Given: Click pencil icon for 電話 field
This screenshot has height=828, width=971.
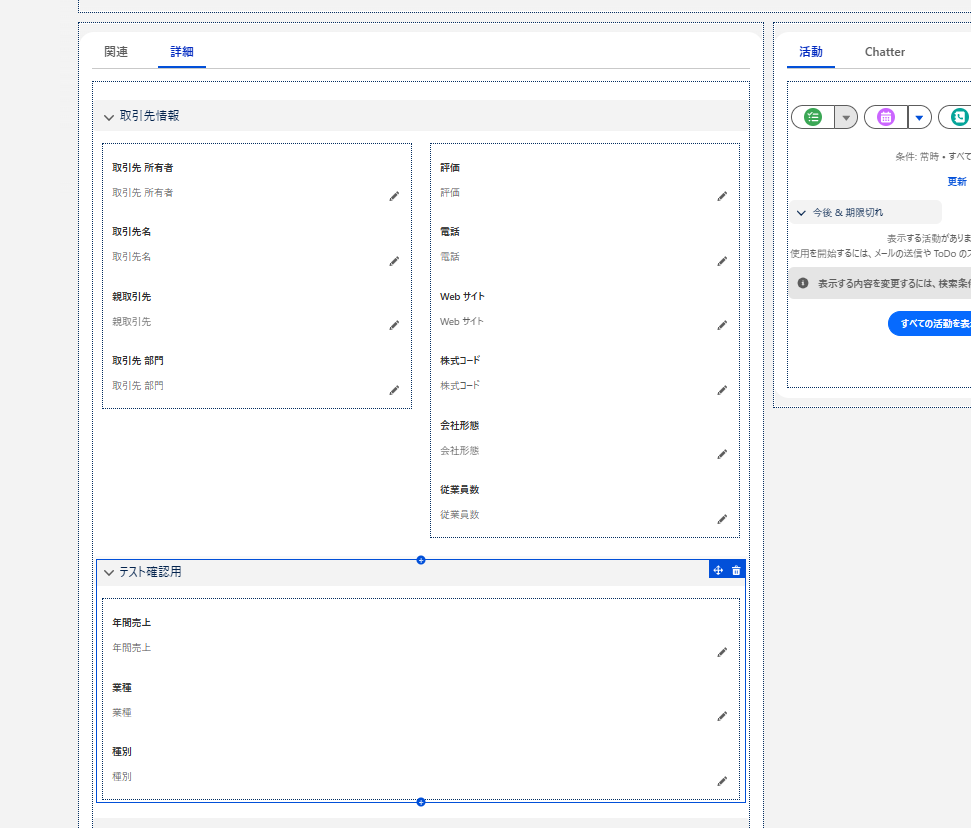Looking at the screenshot, I should pos(722,261).
